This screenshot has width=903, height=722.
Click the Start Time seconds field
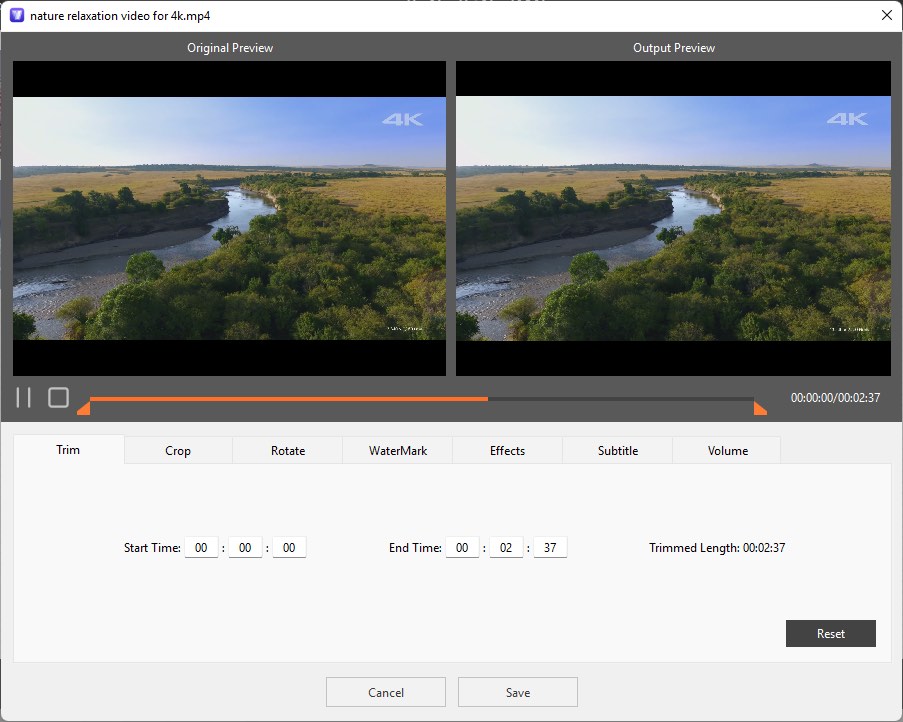click(x=289, y=547)
